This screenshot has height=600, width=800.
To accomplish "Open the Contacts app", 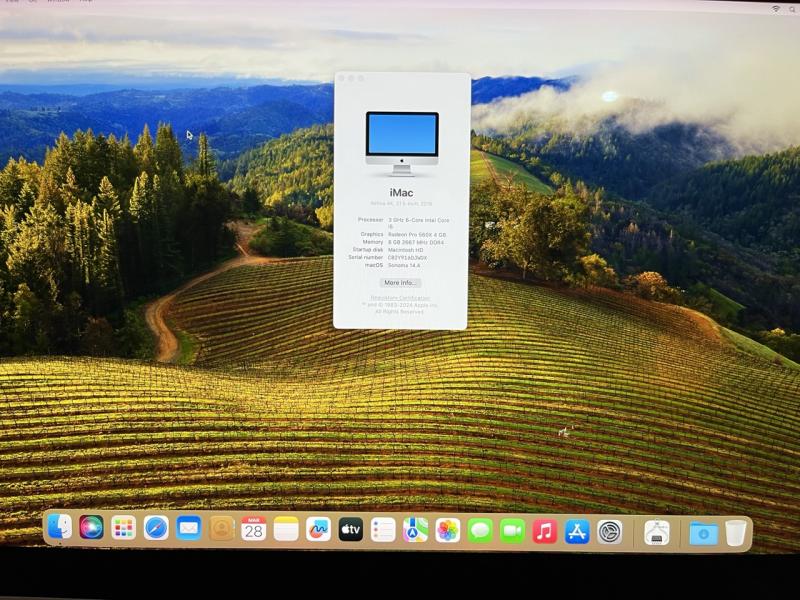I will [221, 529].
